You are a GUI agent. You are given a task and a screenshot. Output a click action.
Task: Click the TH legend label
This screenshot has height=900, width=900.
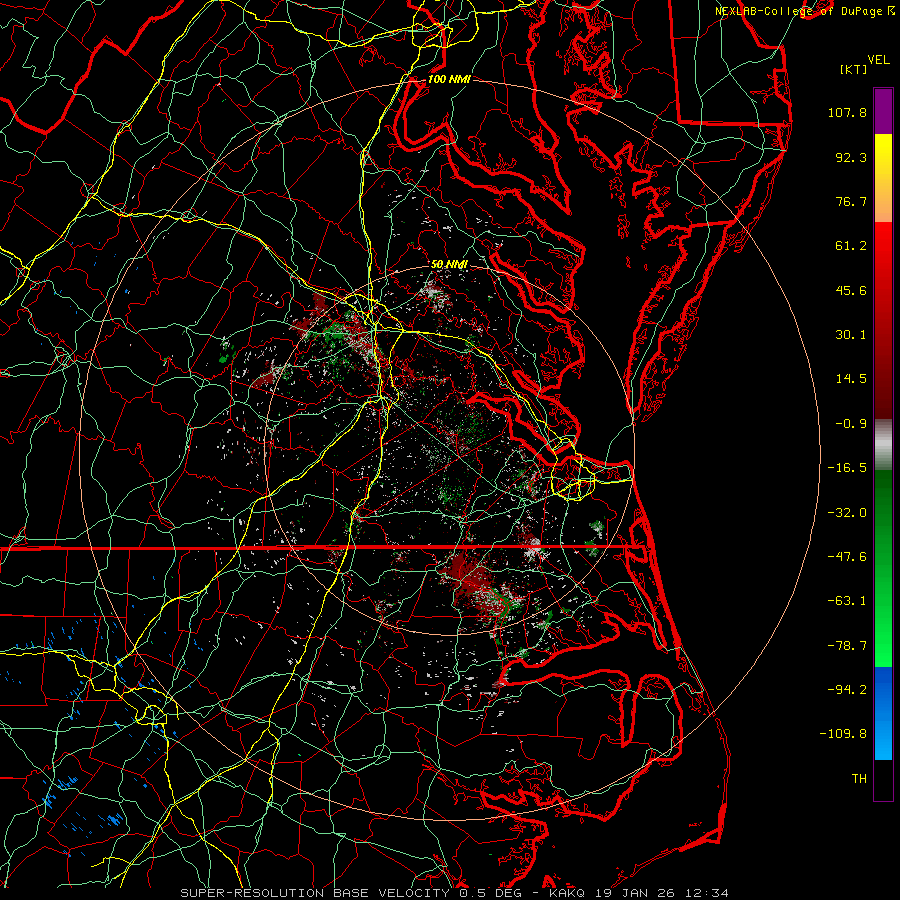859,779
